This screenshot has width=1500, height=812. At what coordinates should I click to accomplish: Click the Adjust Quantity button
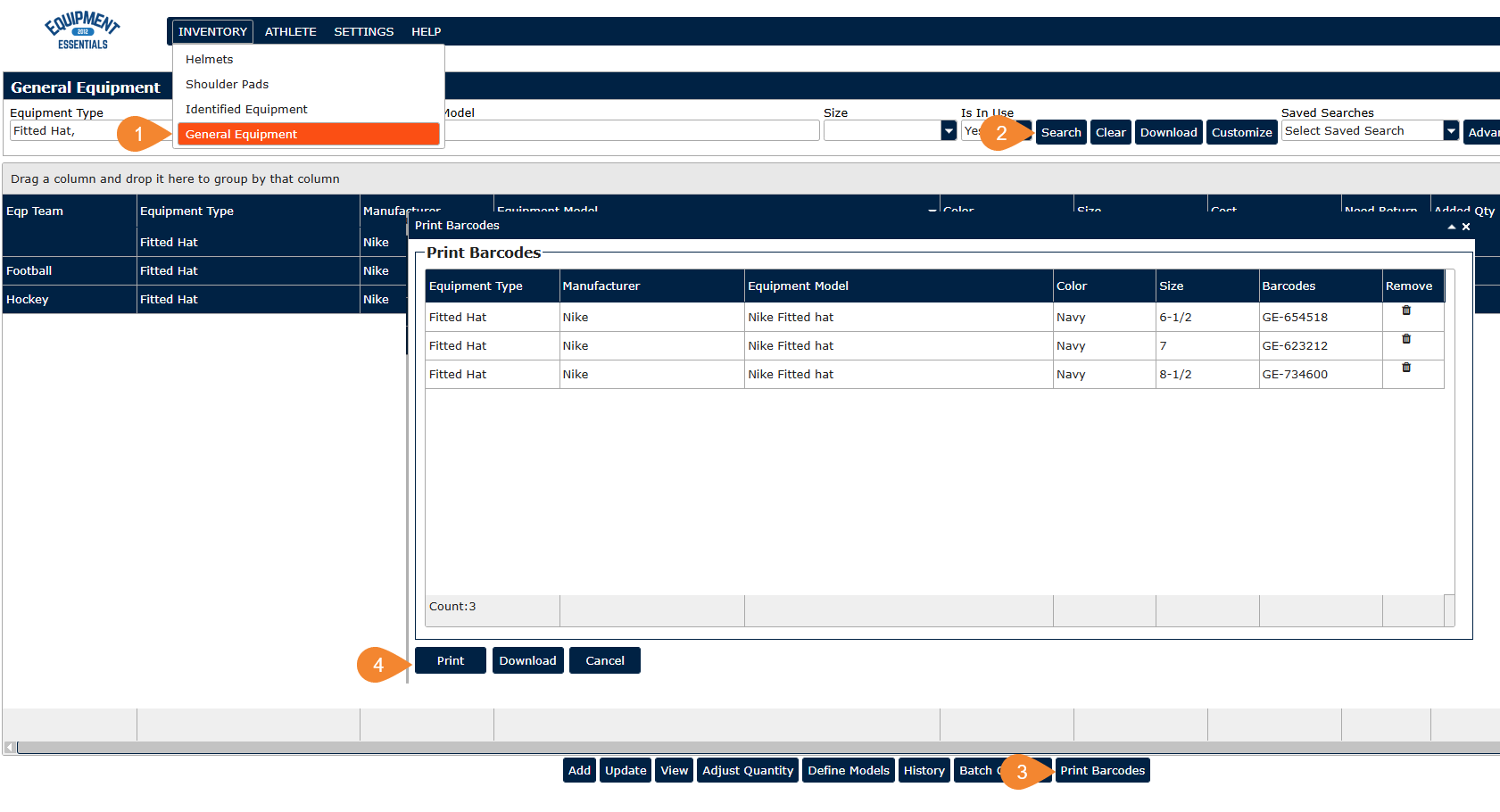(x=748, y=770)
